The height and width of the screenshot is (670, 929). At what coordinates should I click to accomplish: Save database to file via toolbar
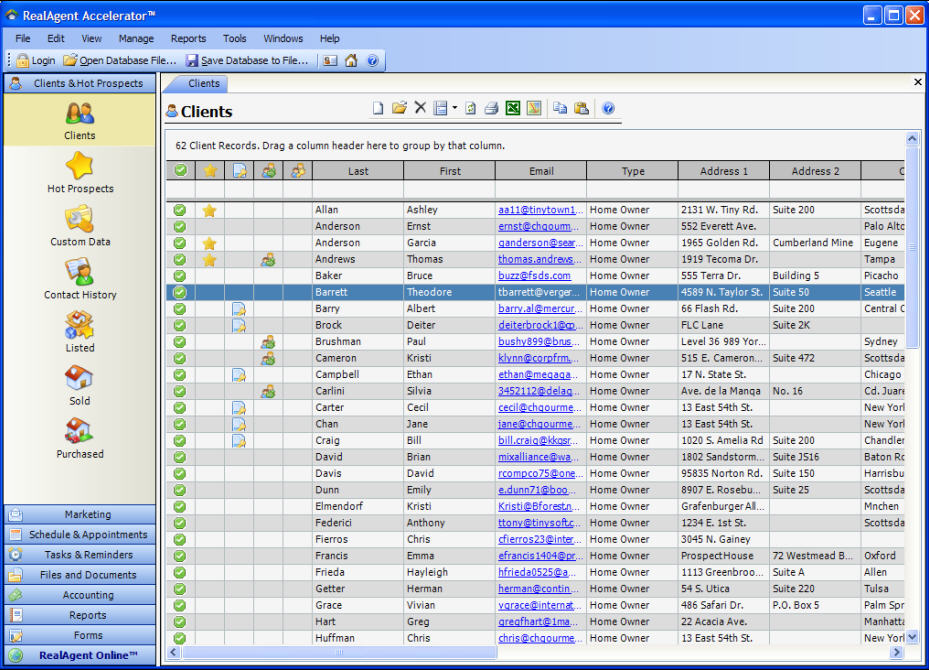coord(247,60)
